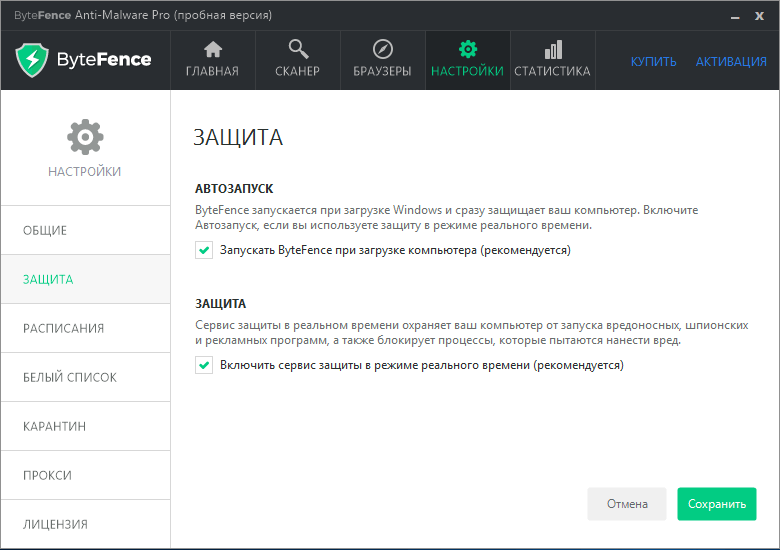Click the Отмена button
Viewport: 780px width, 550px height.
point(627,504)
